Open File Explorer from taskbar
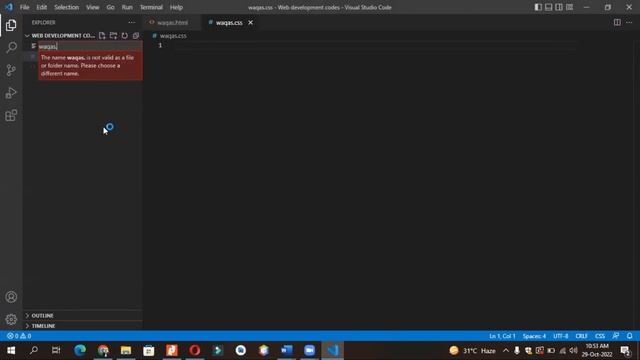The image size is (640, 360). point(126,350)
